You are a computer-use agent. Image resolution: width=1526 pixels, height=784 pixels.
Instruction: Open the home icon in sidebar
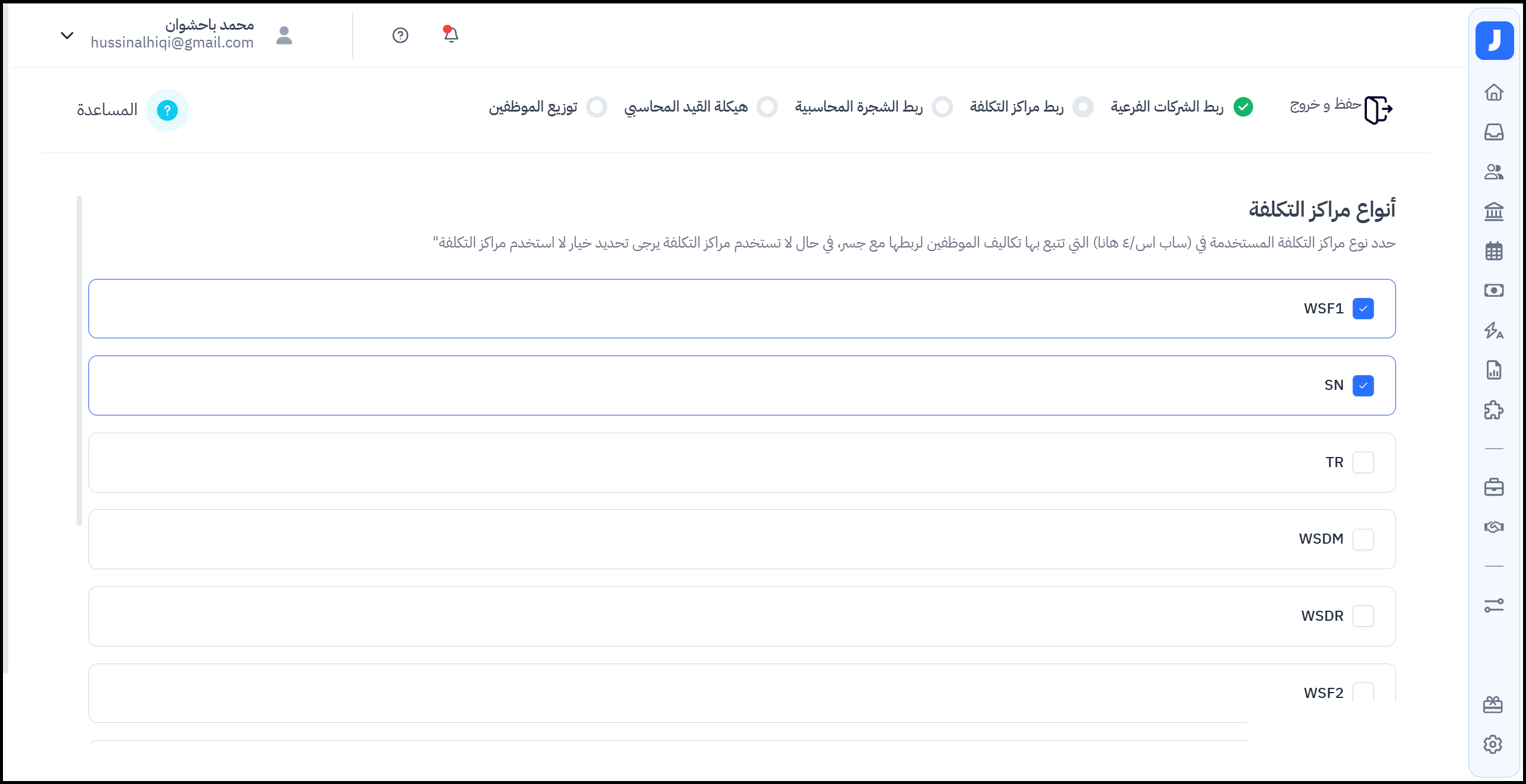tap(1493, 93)
